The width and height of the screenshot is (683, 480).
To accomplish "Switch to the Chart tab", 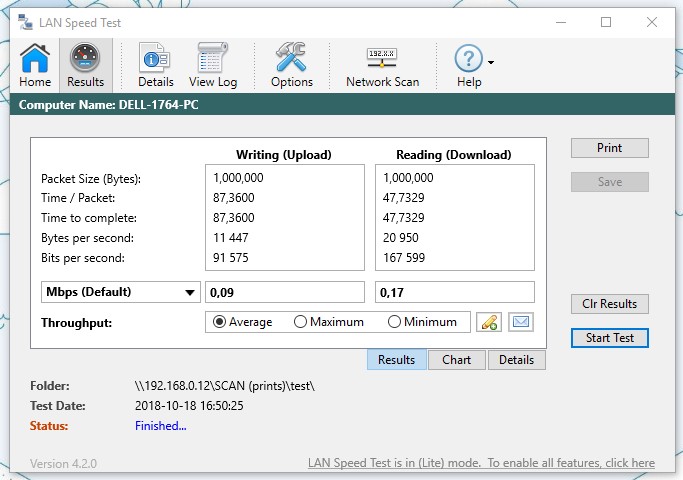I will click(x=457, y=360).
